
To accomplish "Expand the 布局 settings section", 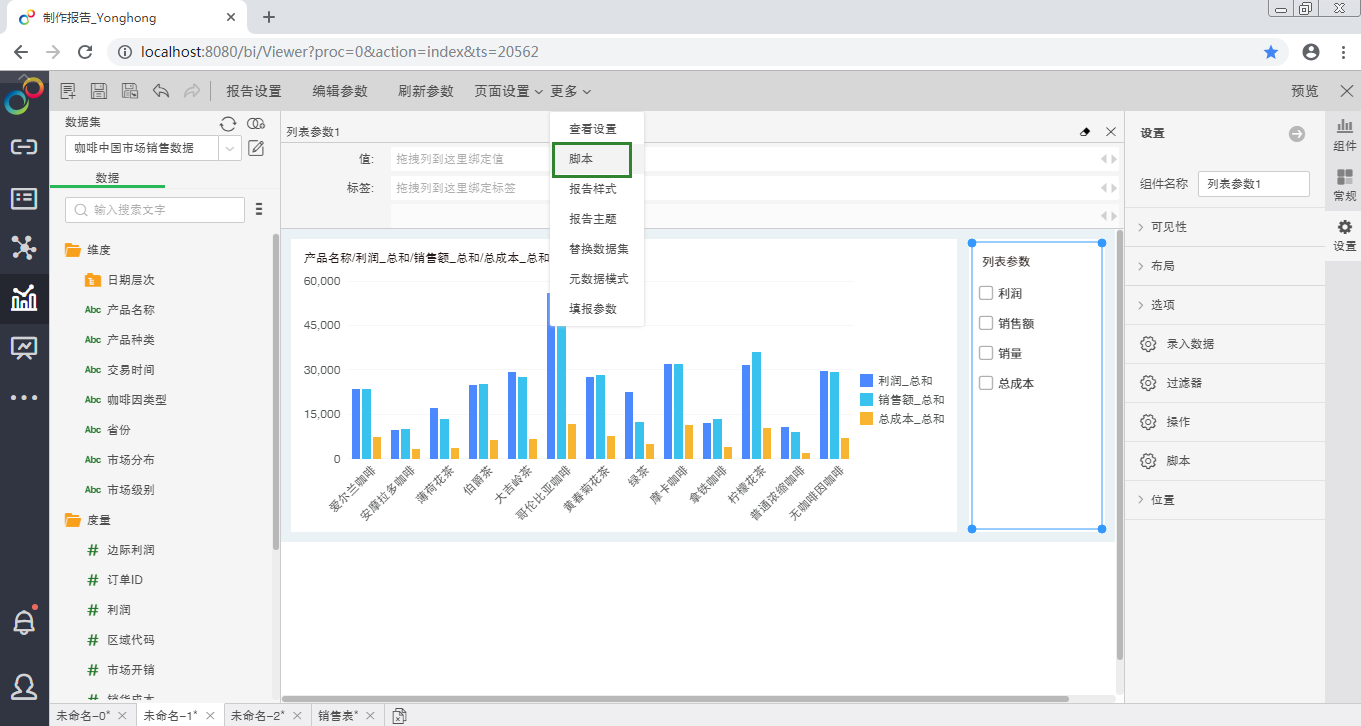I will [1162, 266].
